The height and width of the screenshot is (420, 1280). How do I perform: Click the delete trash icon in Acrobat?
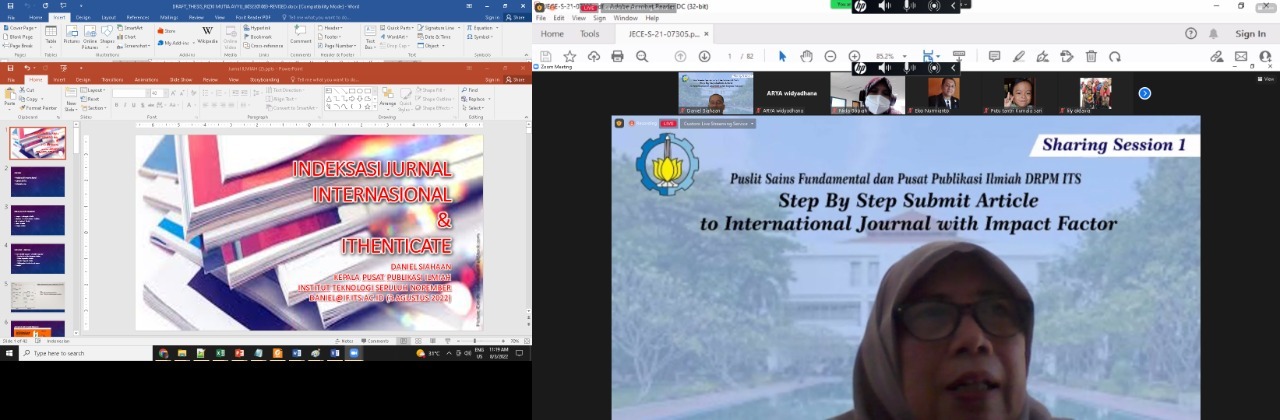[1091, 57]
